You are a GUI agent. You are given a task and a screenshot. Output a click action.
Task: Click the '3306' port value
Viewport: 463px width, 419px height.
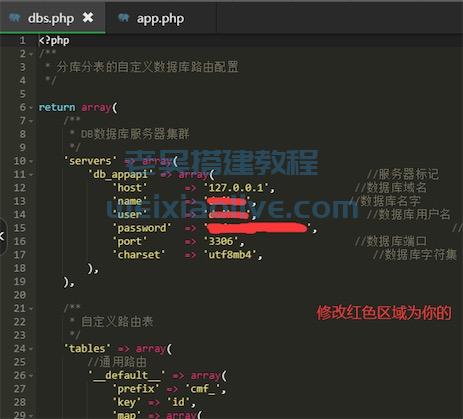point(221,241)
